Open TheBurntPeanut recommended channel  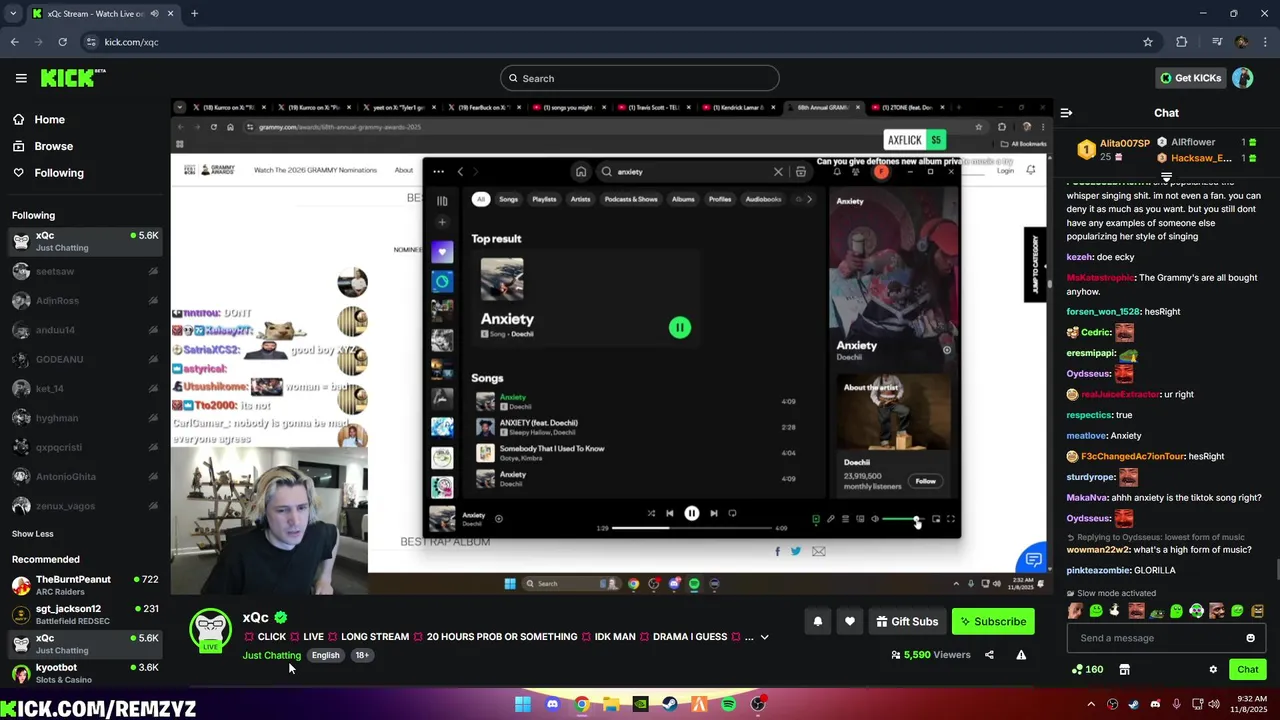[85, 585]
